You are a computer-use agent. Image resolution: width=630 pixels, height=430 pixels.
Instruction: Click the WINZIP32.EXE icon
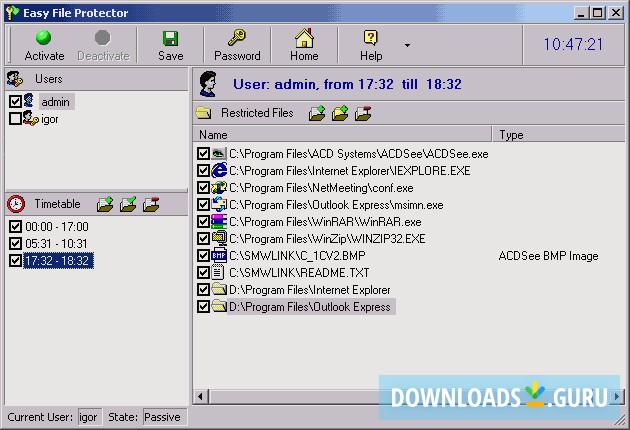pyautogui.click(x=219, y=238)
